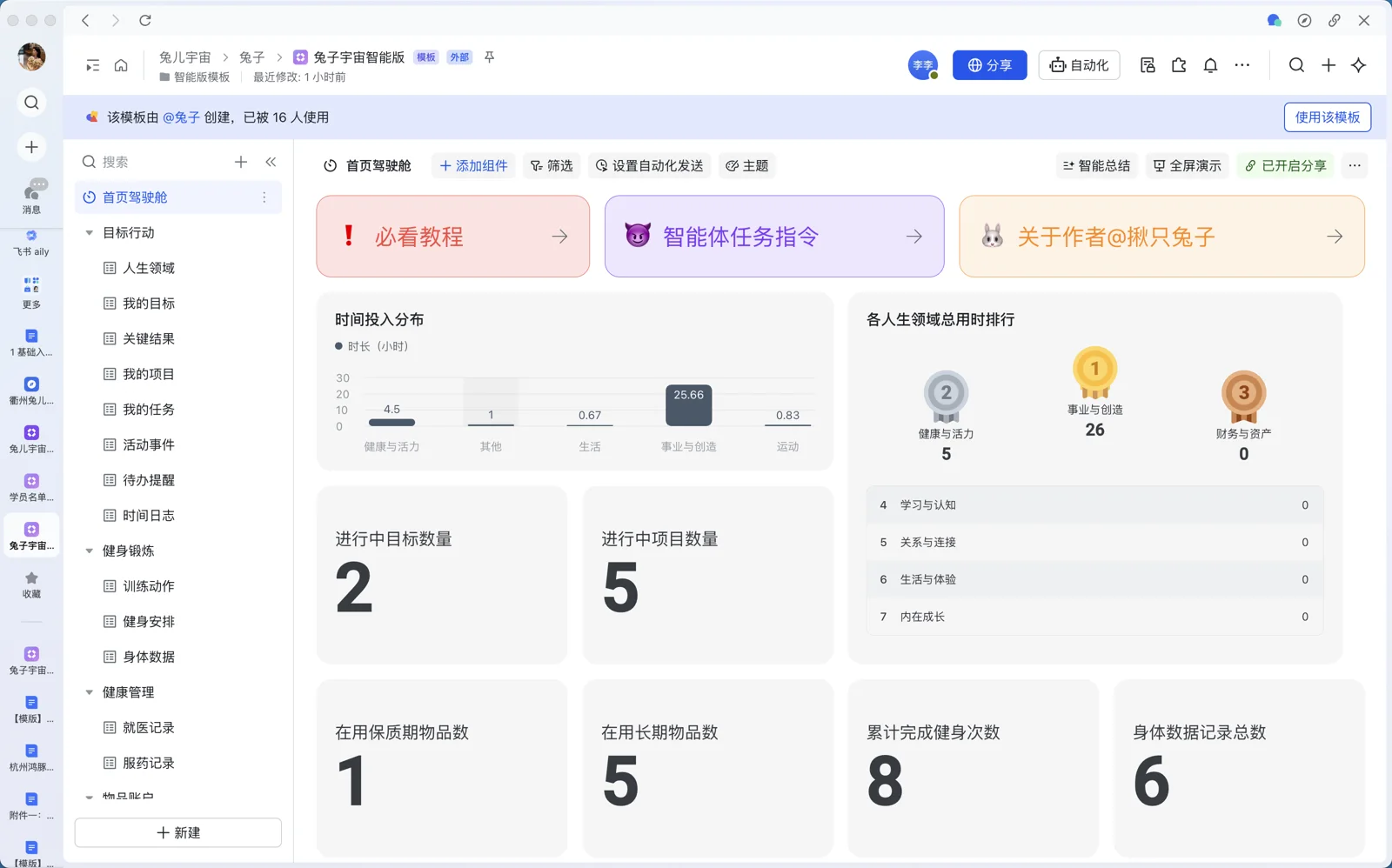
Task: Open the 筛选 filter option
Action: [x=552, y=165]
